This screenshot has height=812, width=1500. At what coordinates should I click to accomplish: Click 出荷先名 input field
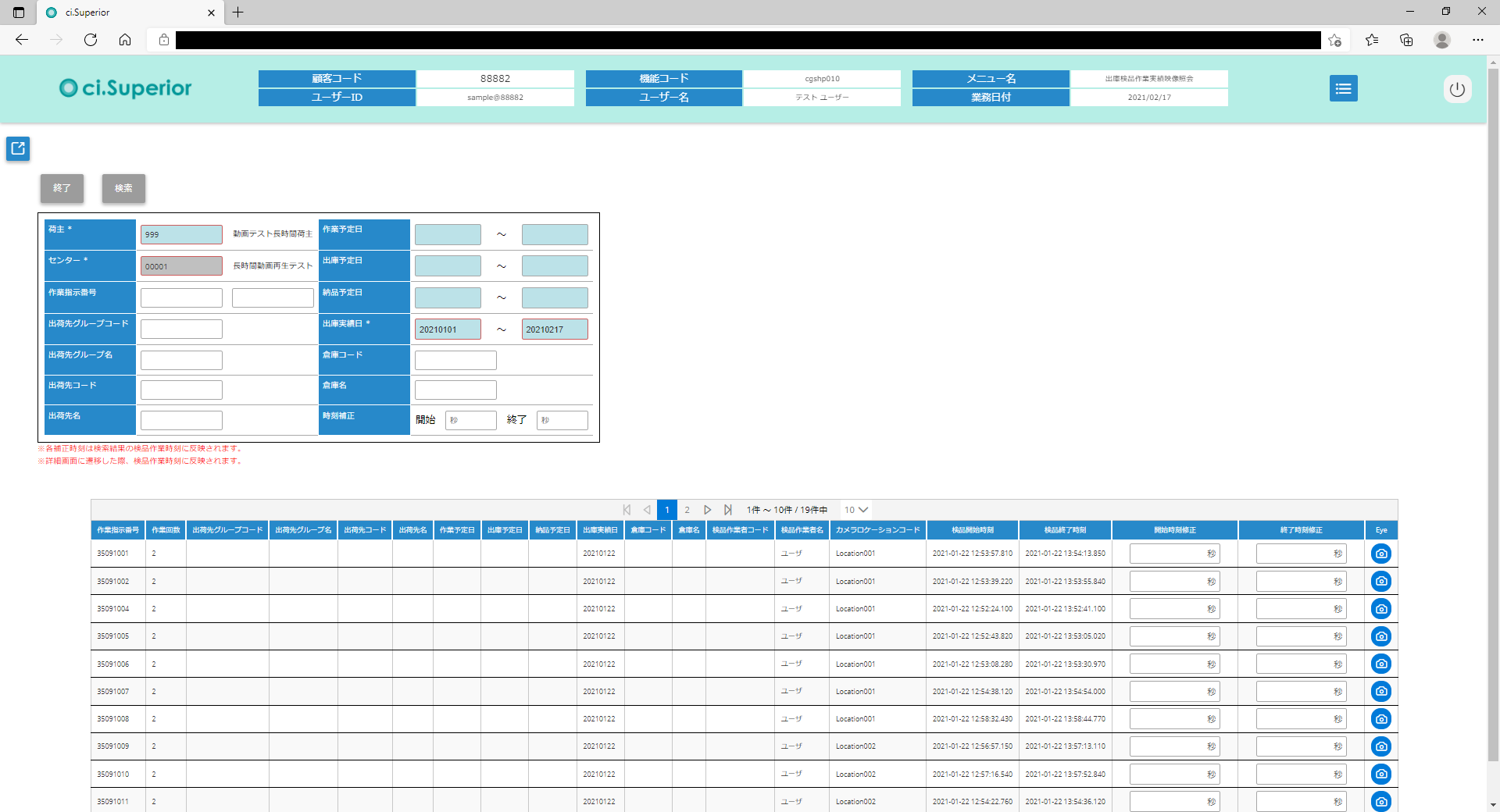tap(181, 420)
